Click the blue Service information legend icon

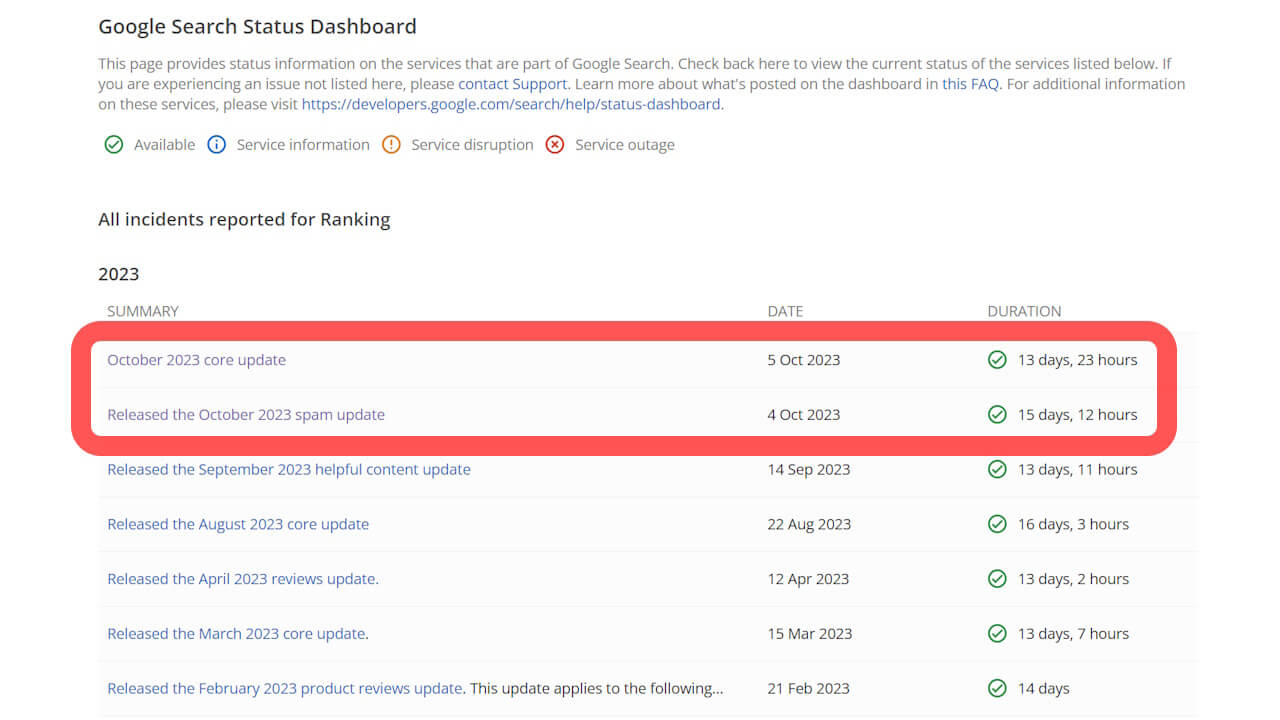pos(216,145)
